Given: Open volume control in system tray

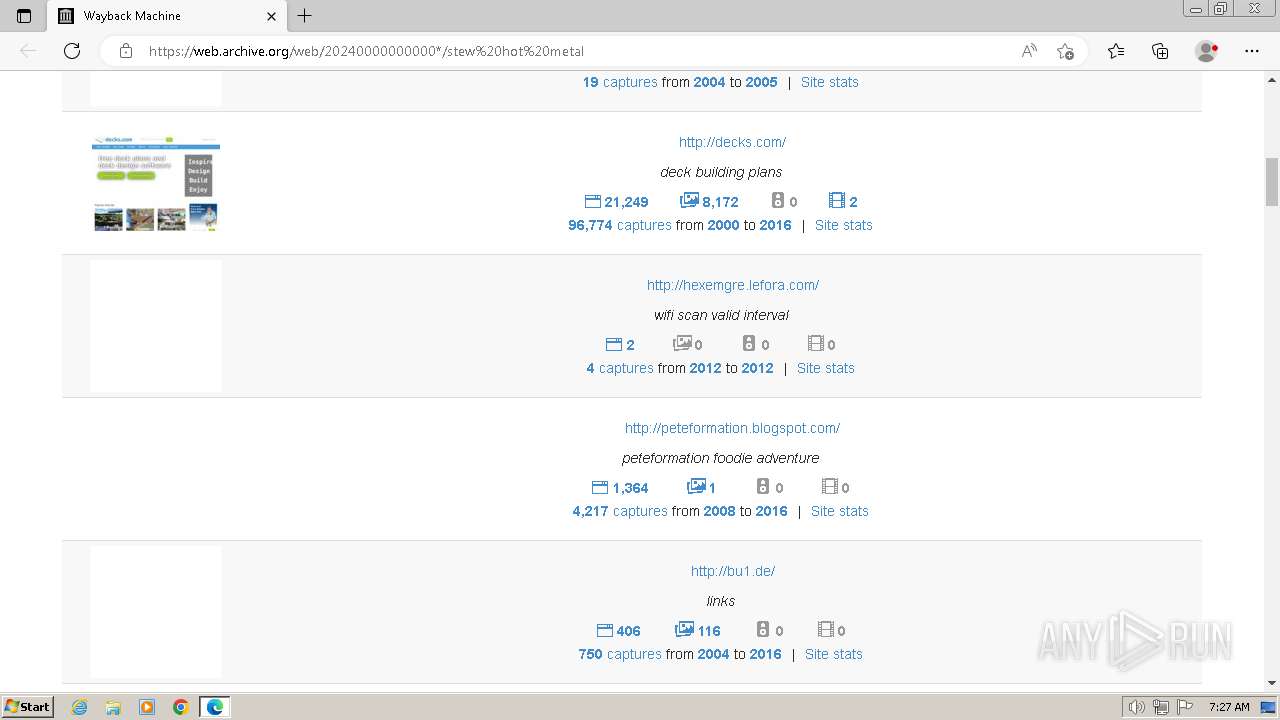Looking at the screenshot, I should tap(1137, 707).
